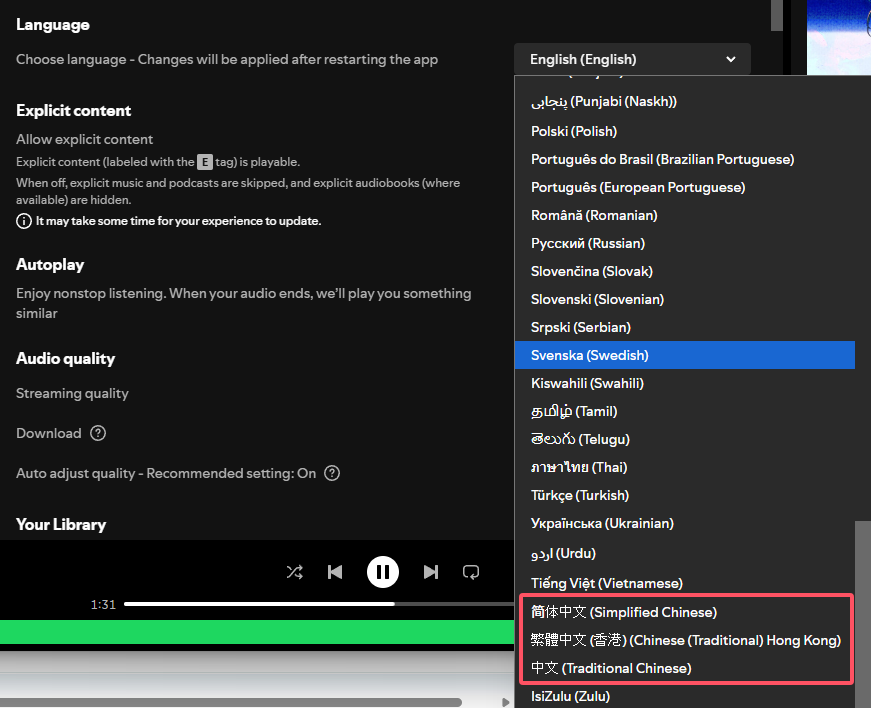Click help icon beside Auto adjust quality
This screenshot has height=708, width=871.
[332, 473]
